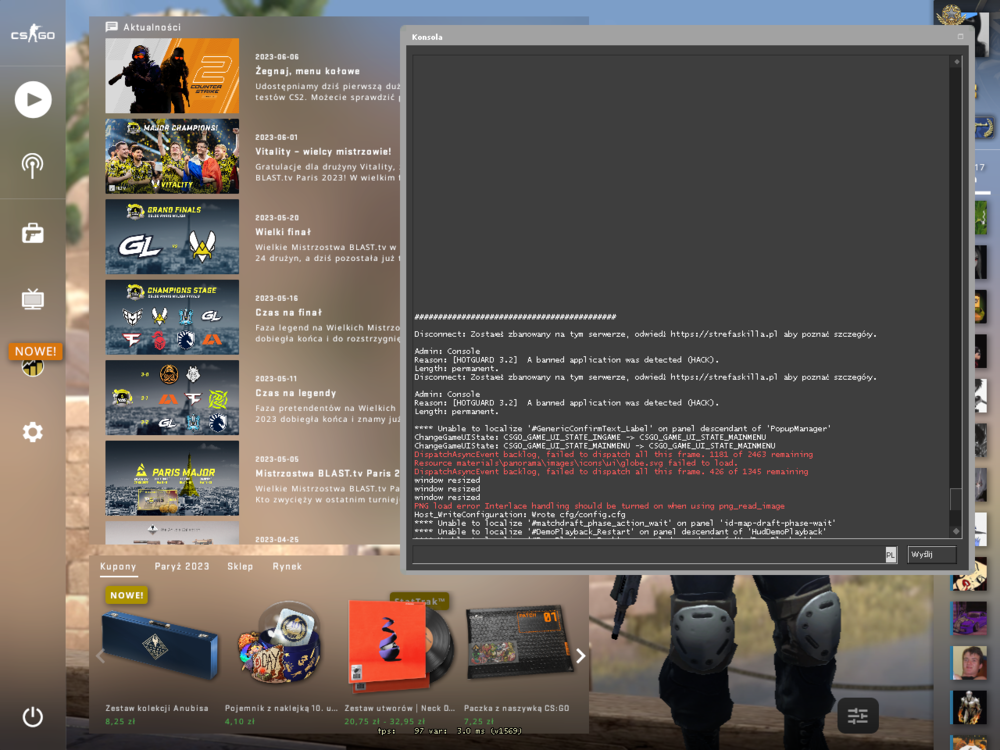Click the power quit icon

tap(33, 717)
